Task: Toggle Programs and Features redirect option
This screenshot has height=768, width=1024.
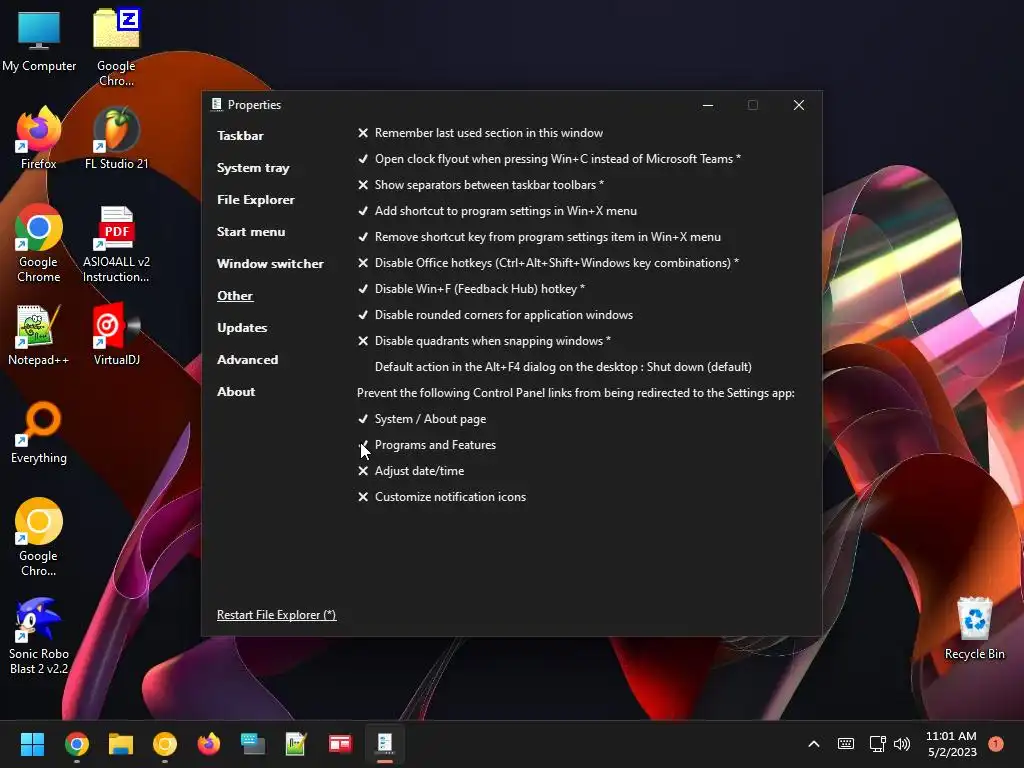Action: 426,445
